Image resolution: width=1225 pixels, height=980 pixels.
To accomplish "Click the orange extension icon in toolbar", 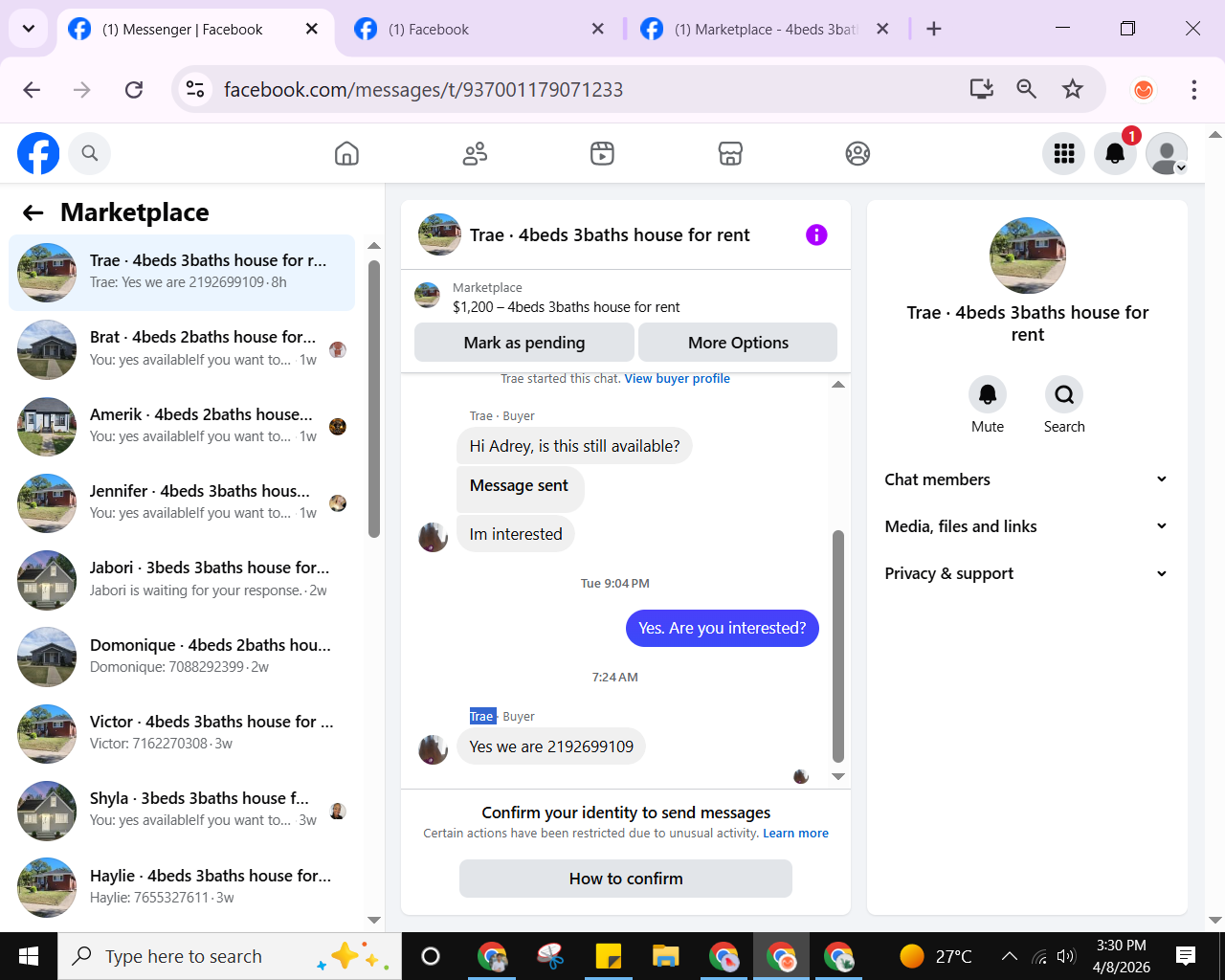I will tap(1143, 89).
